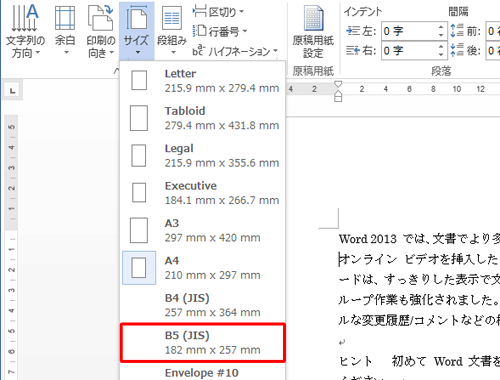
Task: Select A3 paper size
Action: pos(203,230)
